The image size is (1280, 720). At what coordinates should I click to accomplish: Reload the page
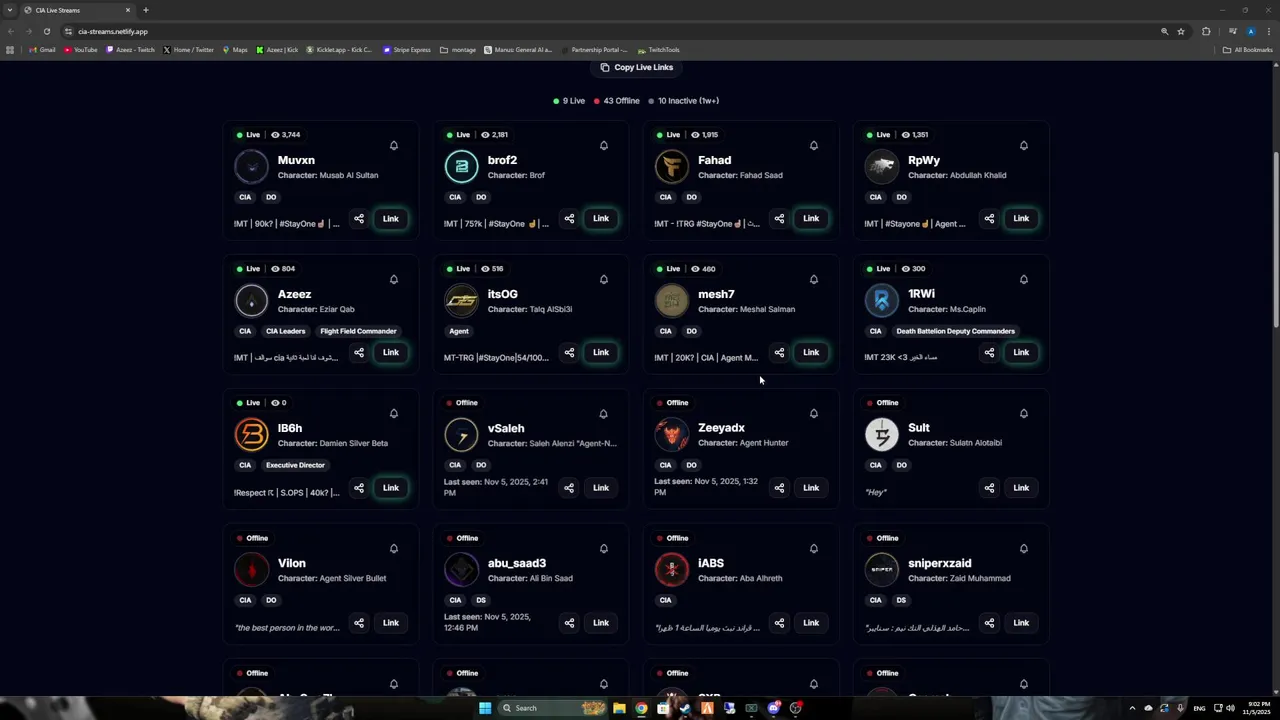pos(46,31)
